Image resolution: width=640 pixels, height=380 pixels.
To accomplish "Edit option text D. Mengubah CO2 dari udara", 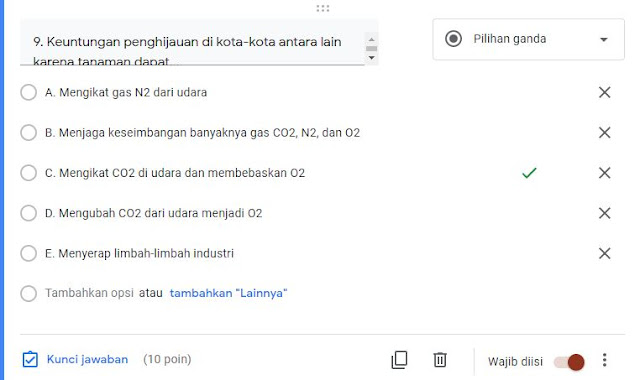I will click(153, 213).
